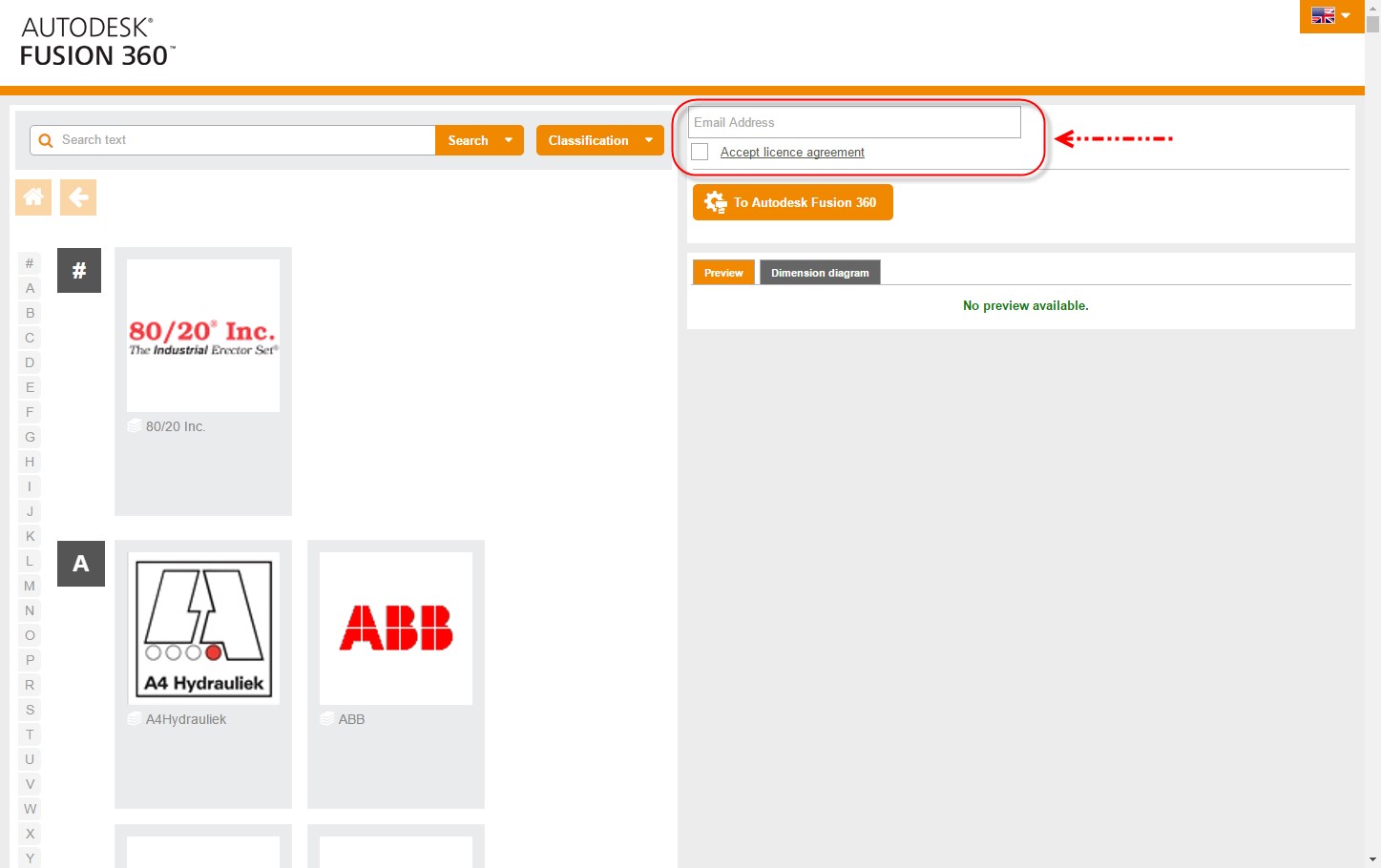Click the To Autodesk Fusion 360 button

point(792,202)
